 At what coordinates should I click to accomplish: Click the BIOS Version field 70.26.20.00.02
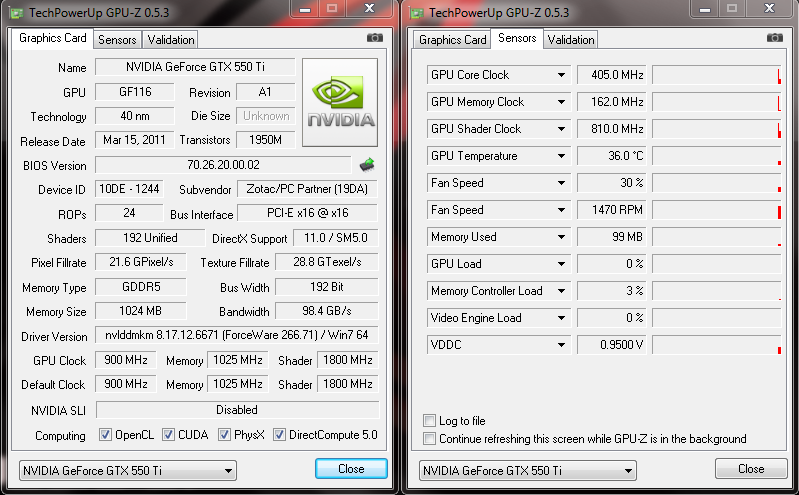pyautogui.click(x=223, y=165)
